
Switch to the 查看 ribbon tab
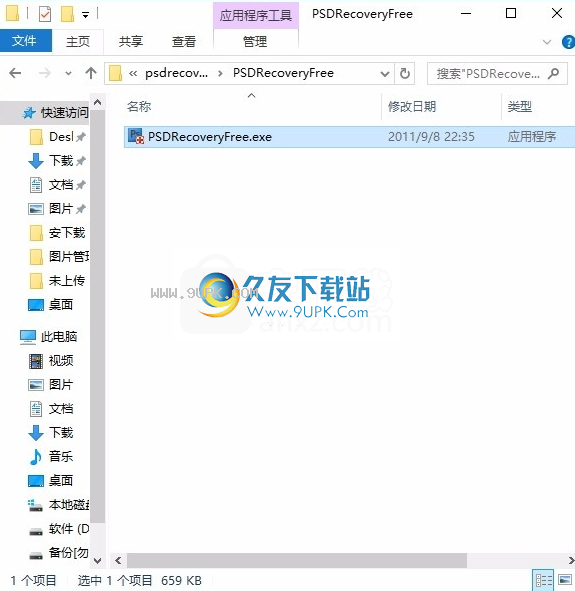pos(184,41)
